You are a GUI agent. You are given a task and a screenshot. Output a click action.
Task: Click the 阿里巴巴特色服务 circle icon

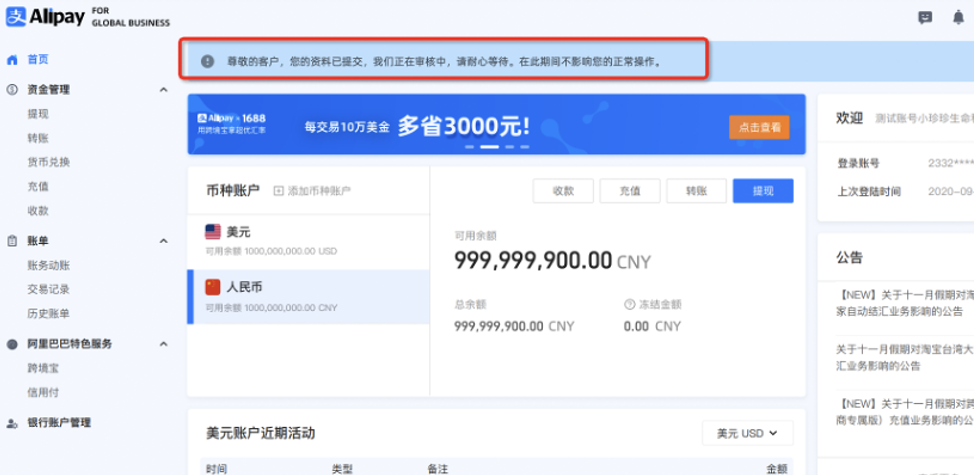tap(12, 344)
